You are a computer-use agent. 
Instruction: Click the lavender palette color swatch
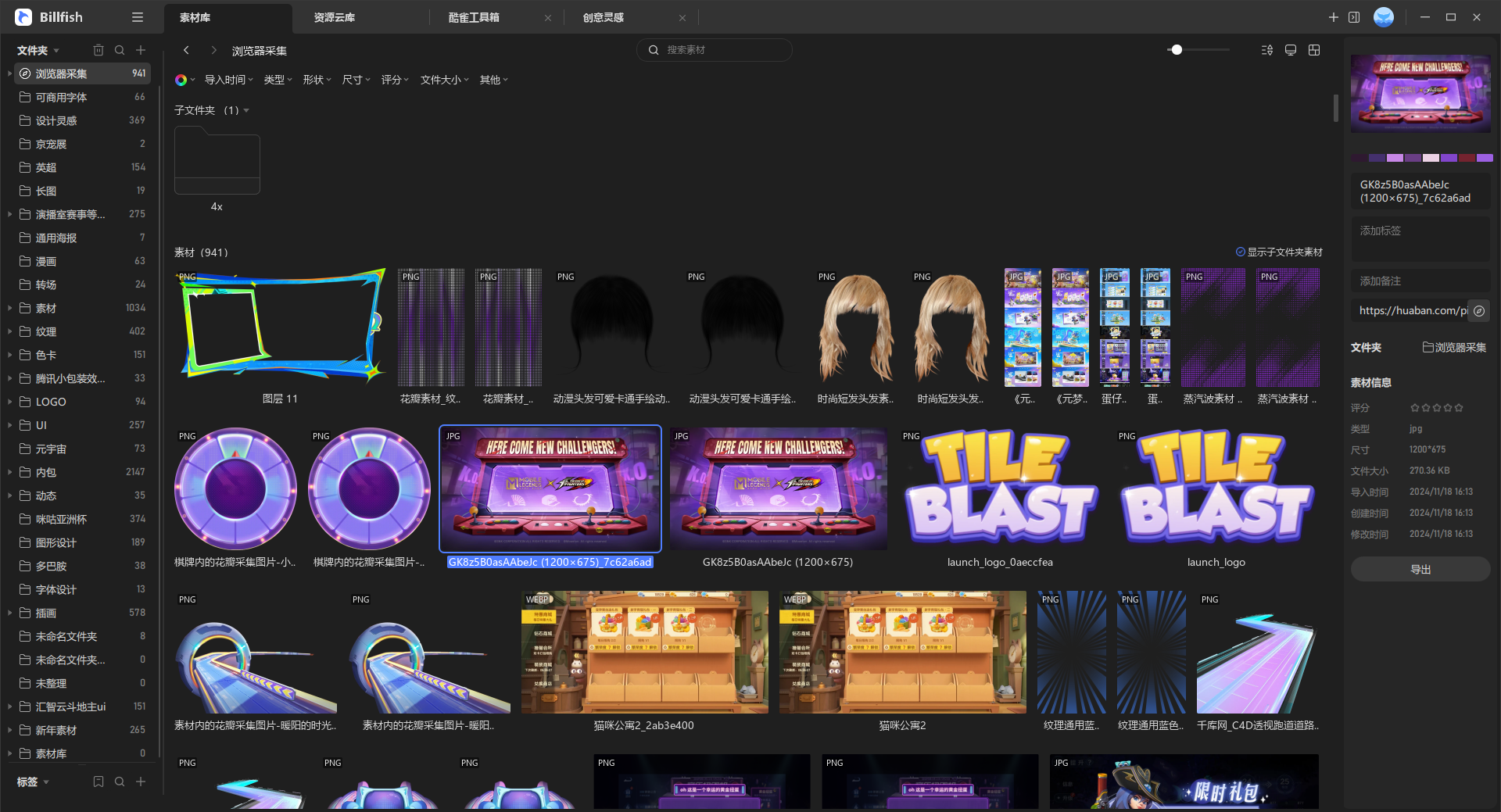[1395, 158]
